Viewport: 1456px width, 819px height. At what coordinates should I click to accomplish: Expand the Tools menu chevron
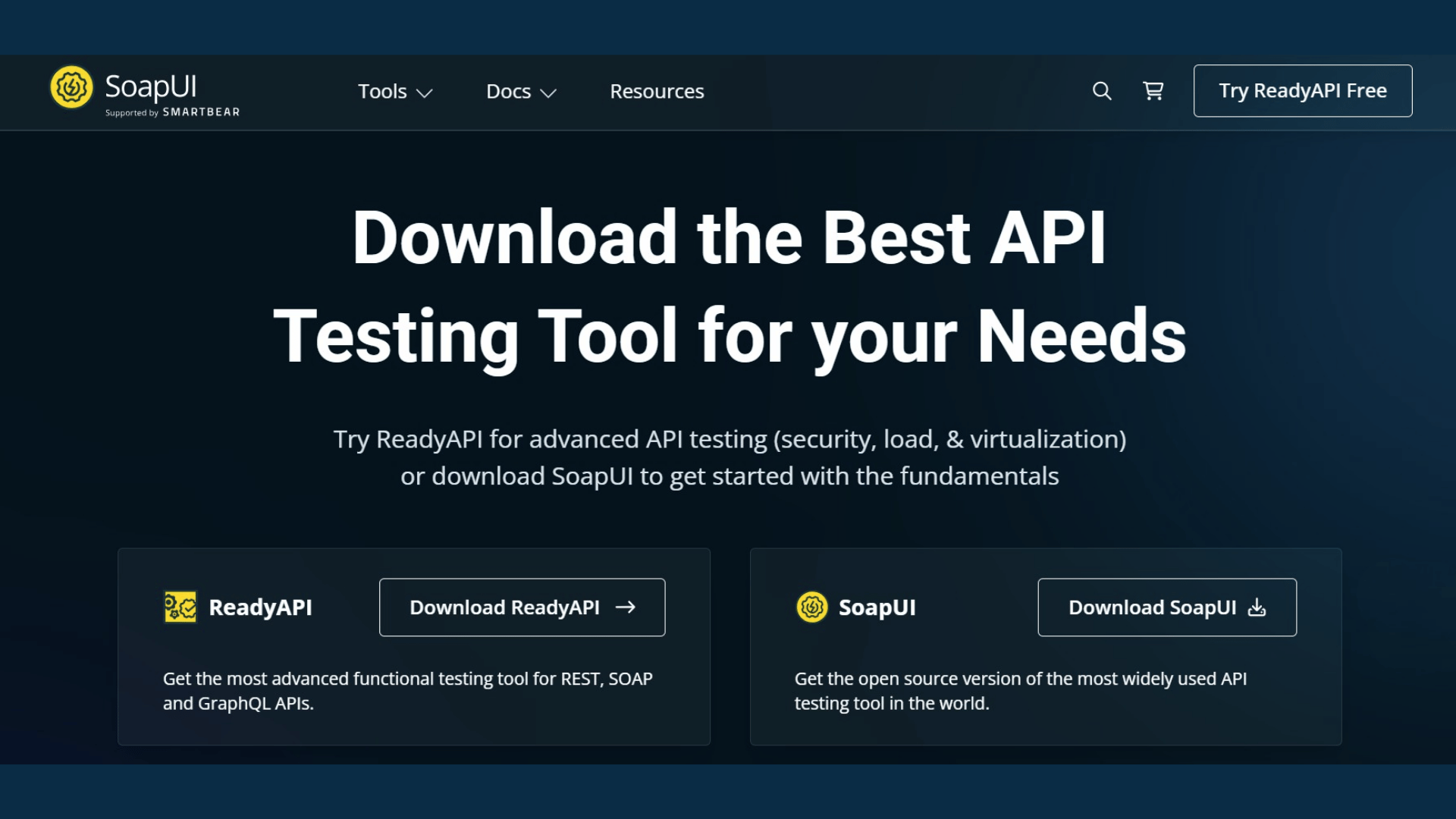pyautogui.click(x=425, y=93)
